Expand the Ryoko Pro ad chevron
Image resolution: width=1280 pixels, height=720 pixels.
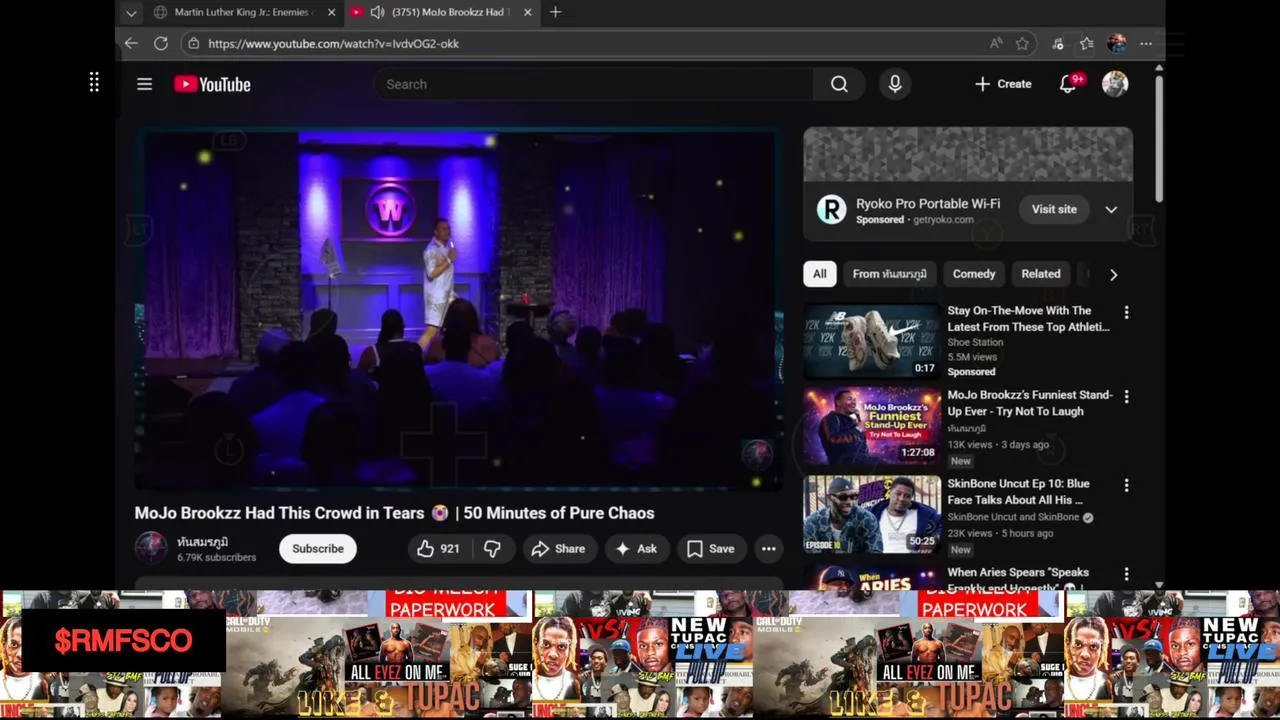pyautogui.click(x=1111, y=210)
